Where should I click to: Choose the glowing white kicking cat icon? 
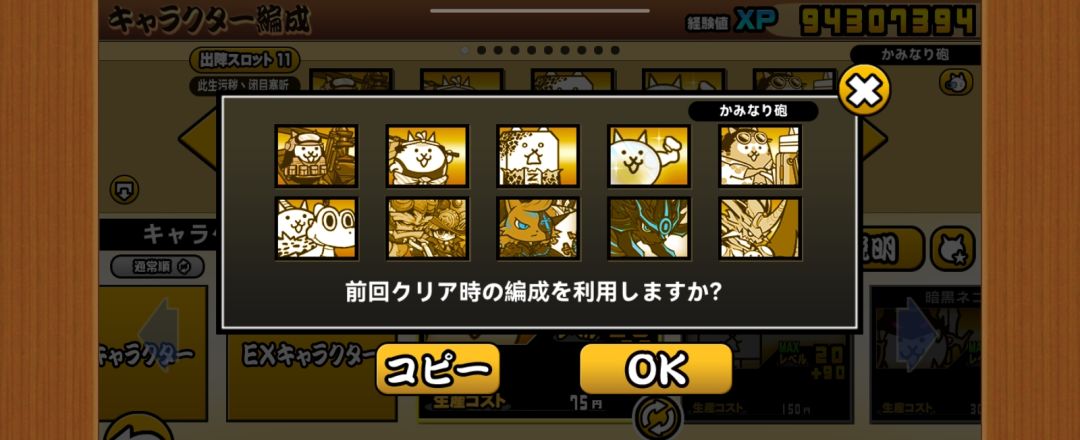click(x=649, y=156)
